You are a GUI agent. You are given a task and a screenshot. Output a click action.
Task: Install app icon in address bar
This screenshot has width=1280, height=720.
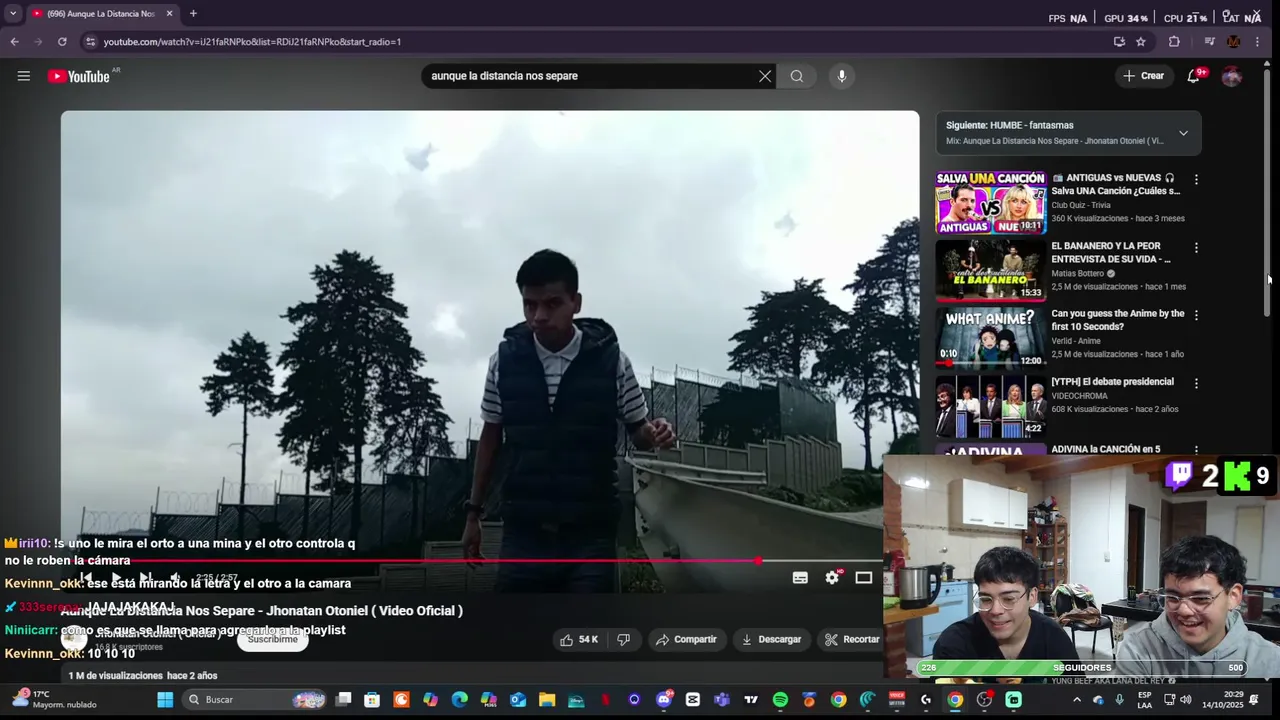(1119, 42)
